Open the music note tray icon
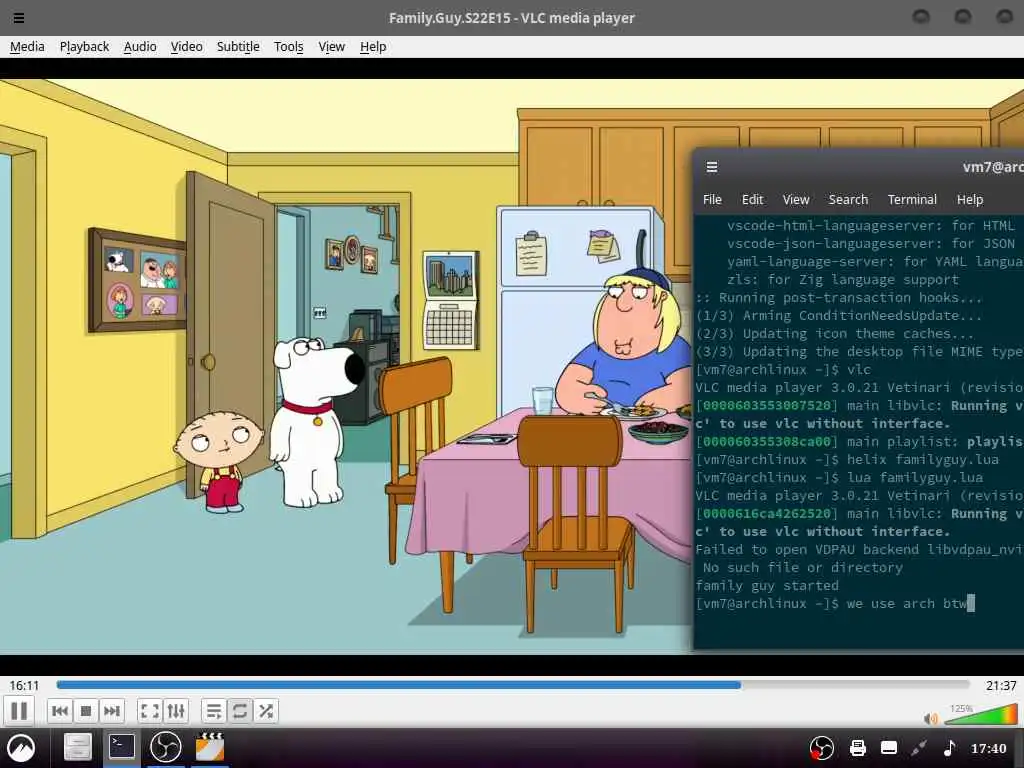Image resolution: width=1024 pixels, height=768 pixels. (950, 747)
